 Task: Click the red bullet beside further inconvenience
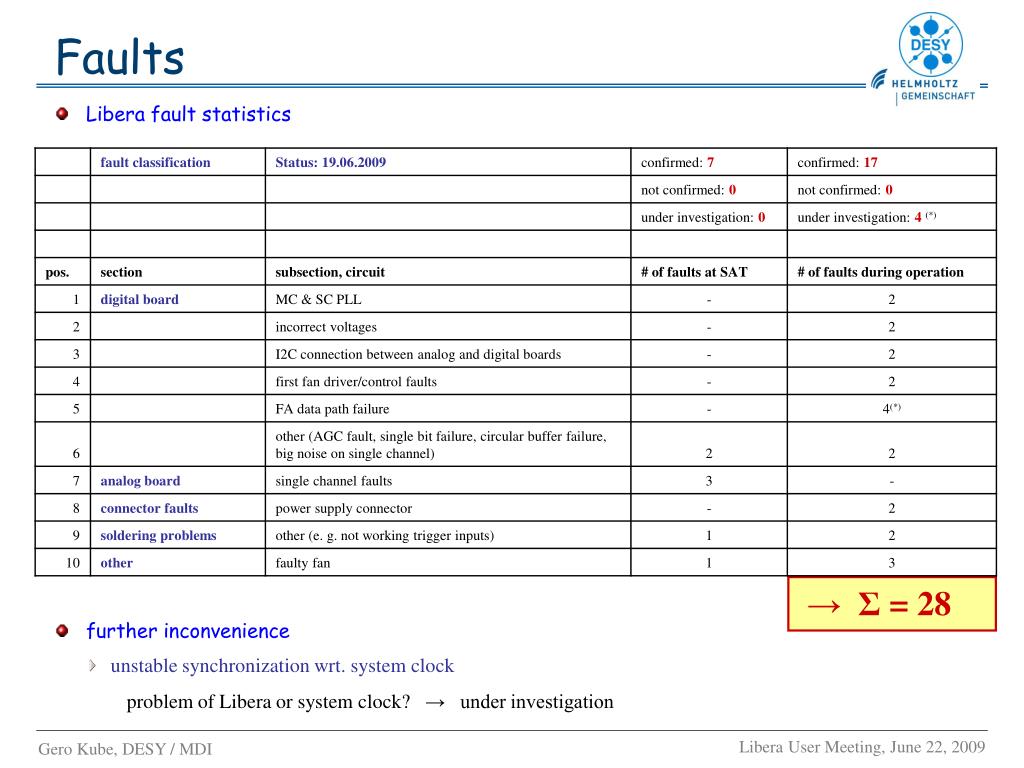[62, 631]
